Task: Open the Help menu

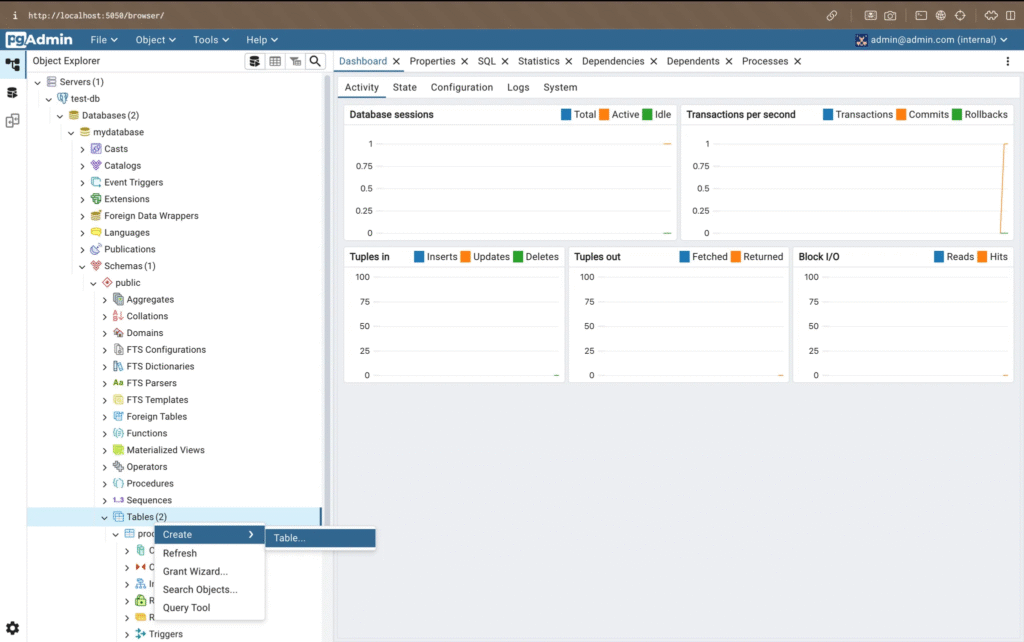Action: (x=262, y=40)
